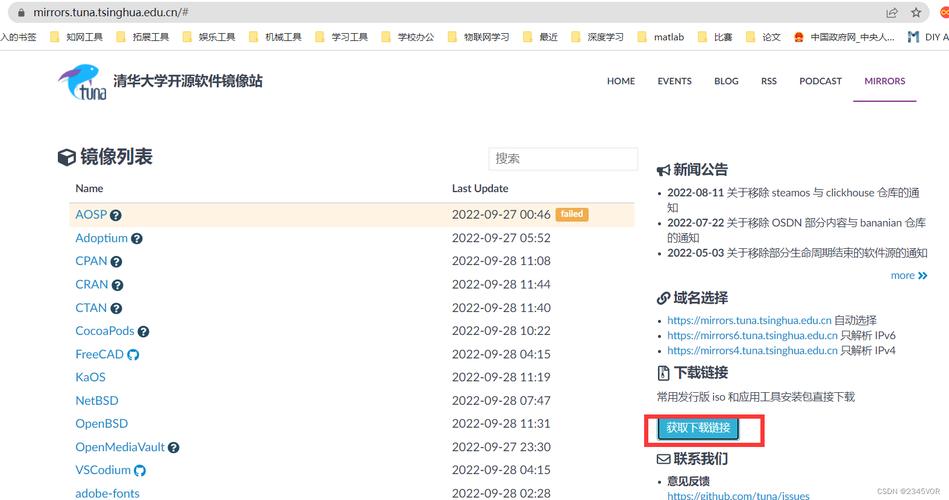Open the CocoaPods mirror link
The height and width of the screenshot is (500, 949).
tap(105, 331)
